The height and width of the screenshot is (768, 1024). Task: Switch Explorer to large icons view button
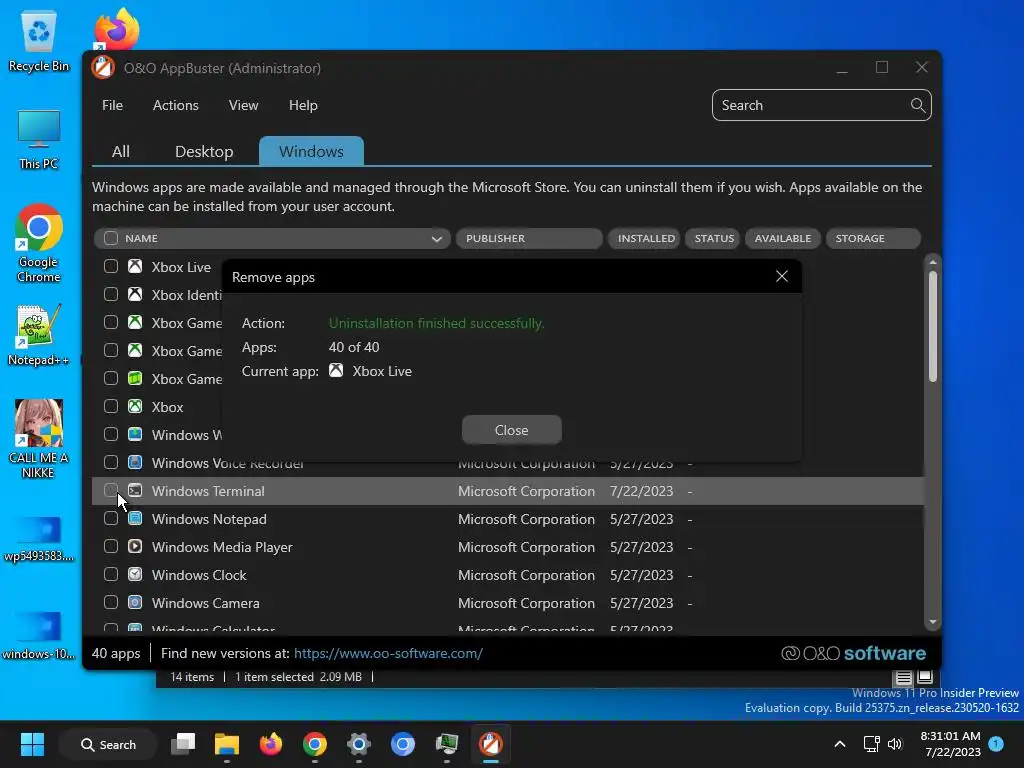click(x=925, y=677)
